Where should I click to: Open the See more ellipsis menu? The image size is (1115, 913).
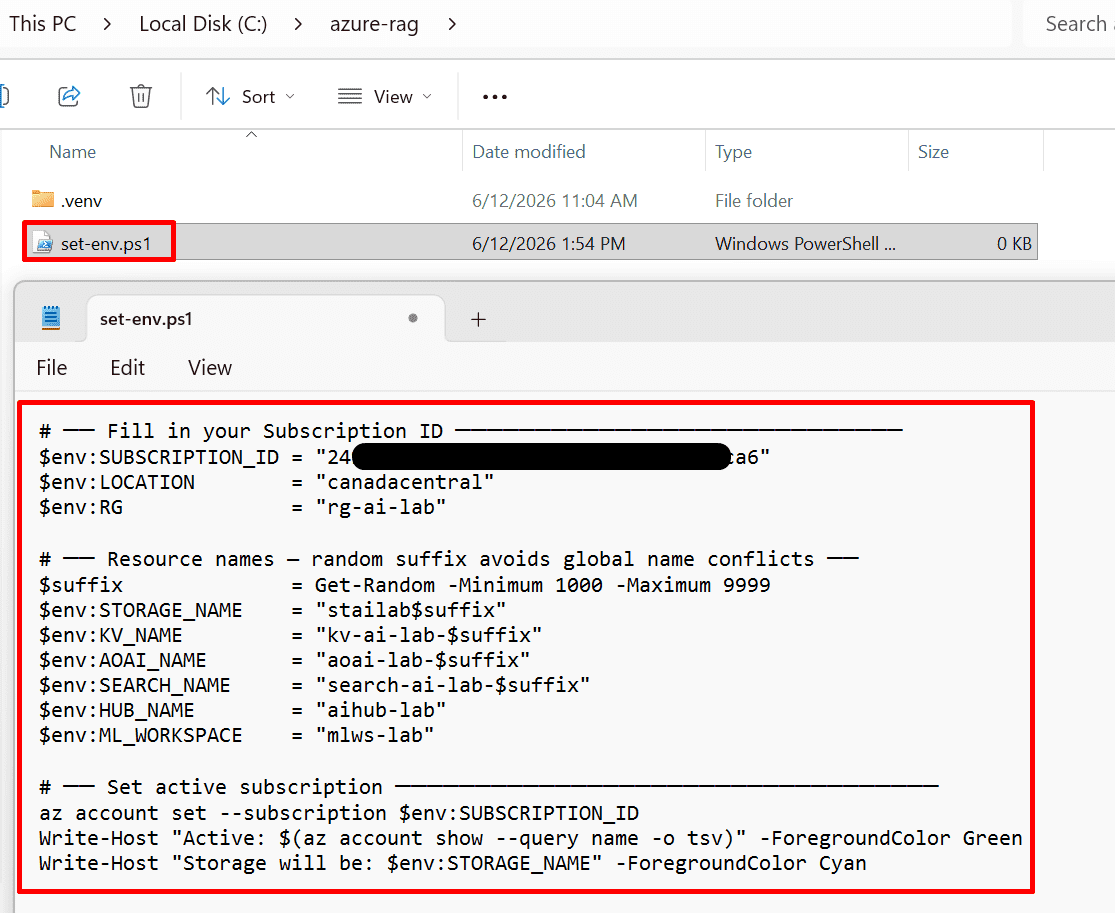coord(495,97)
